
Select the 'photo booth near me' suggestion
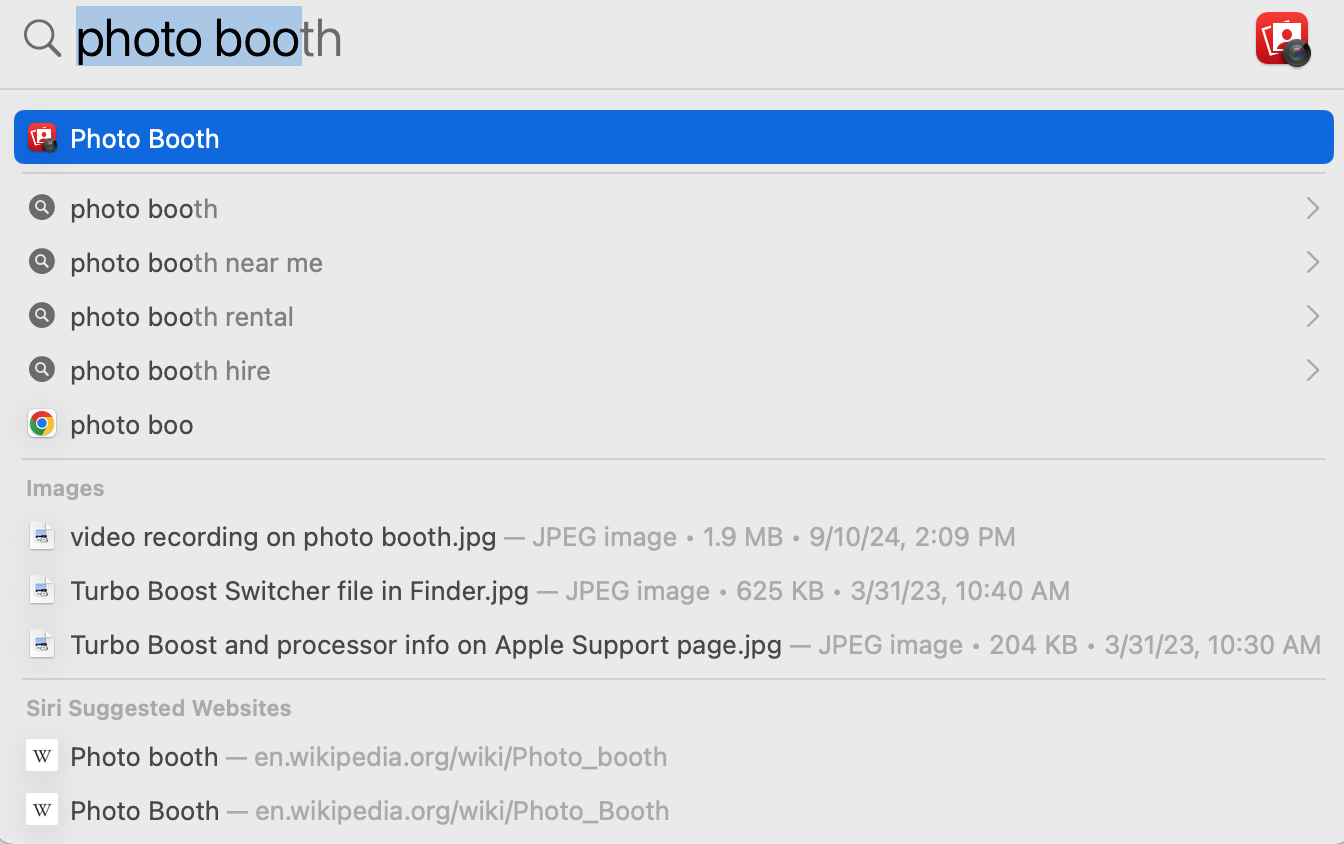pyautogui.click(x=196, y=262)
